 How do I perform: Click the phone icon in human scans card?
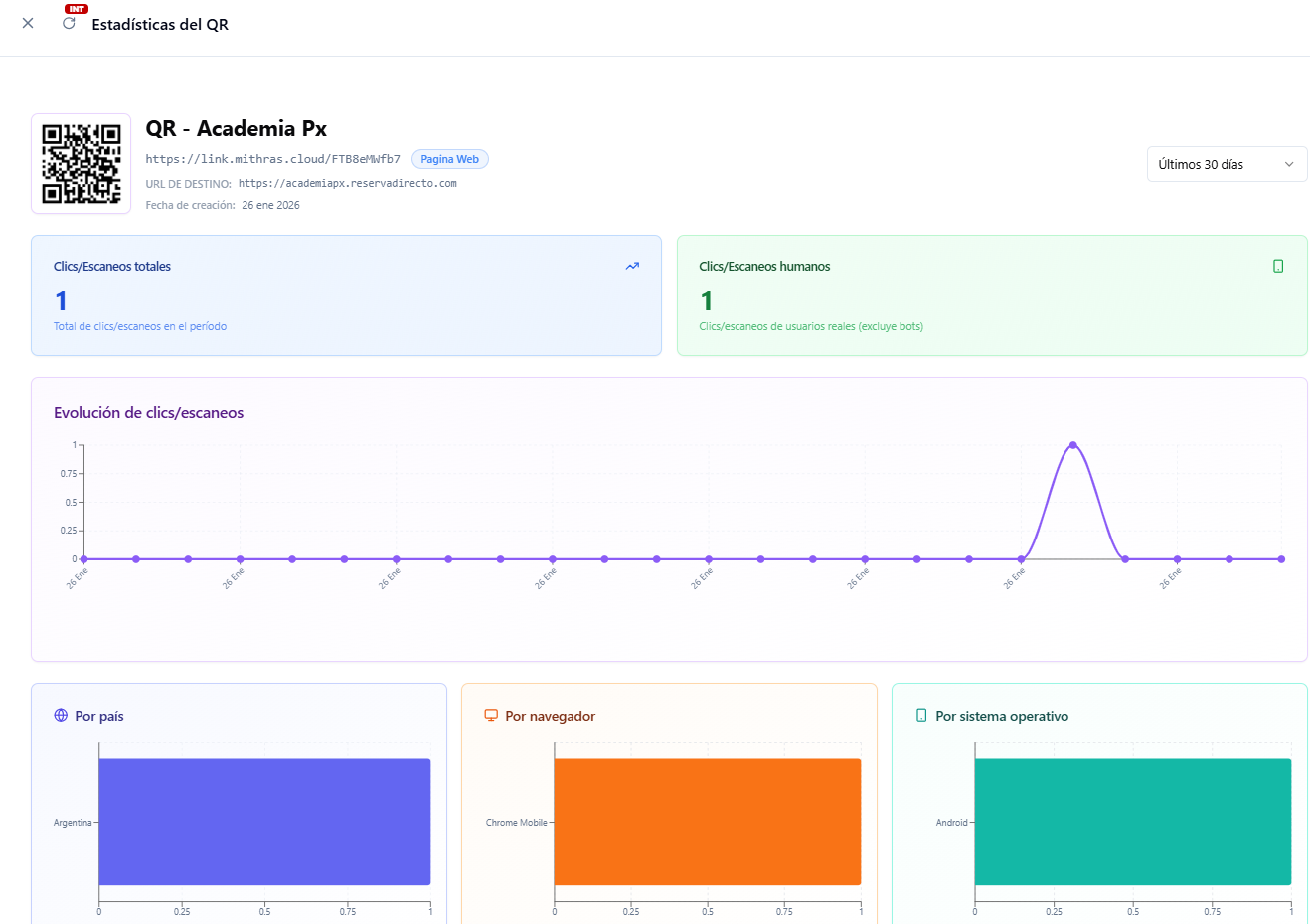(x=1278, y=266)
